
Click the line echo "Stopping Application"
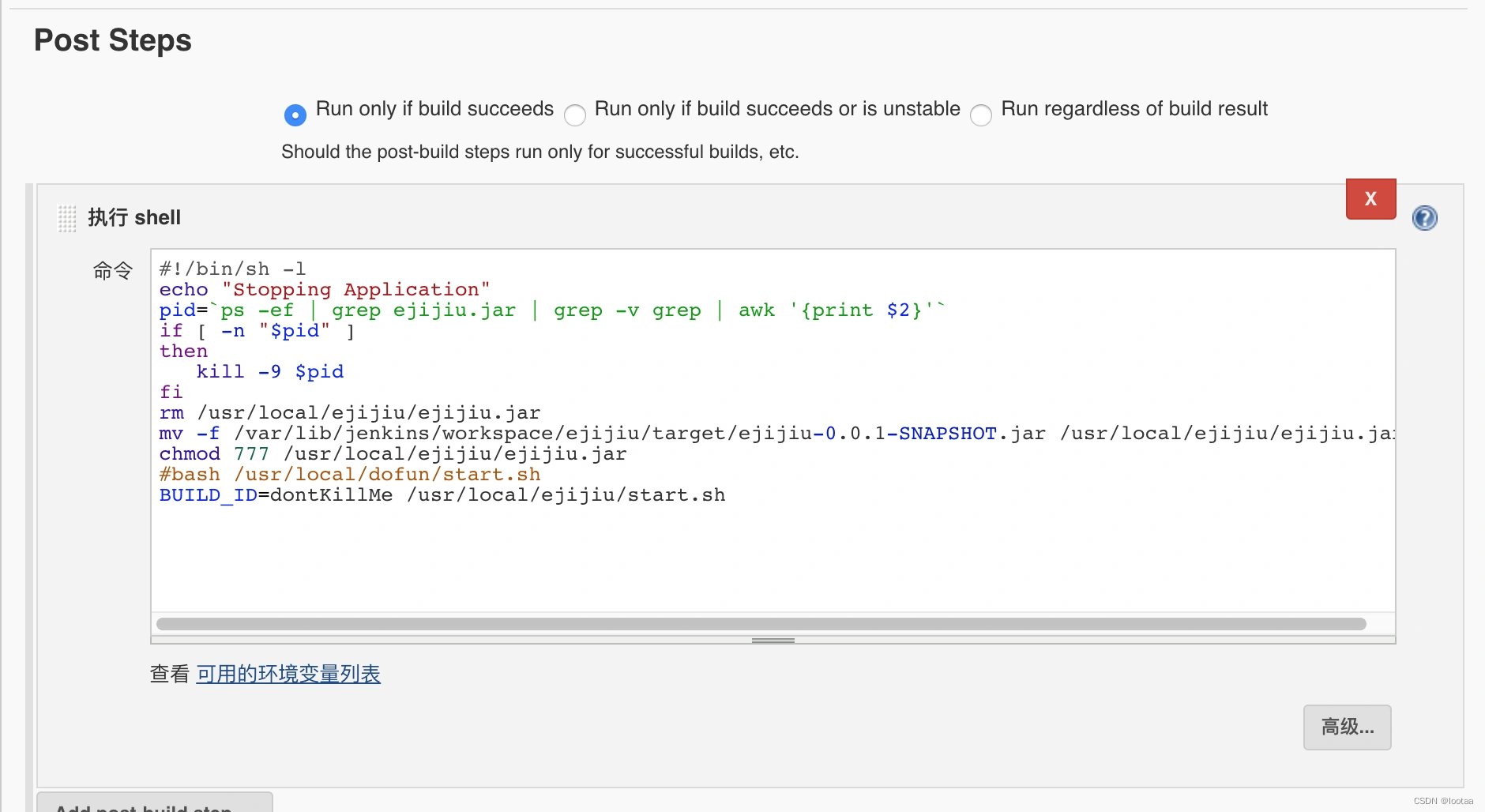325,290
